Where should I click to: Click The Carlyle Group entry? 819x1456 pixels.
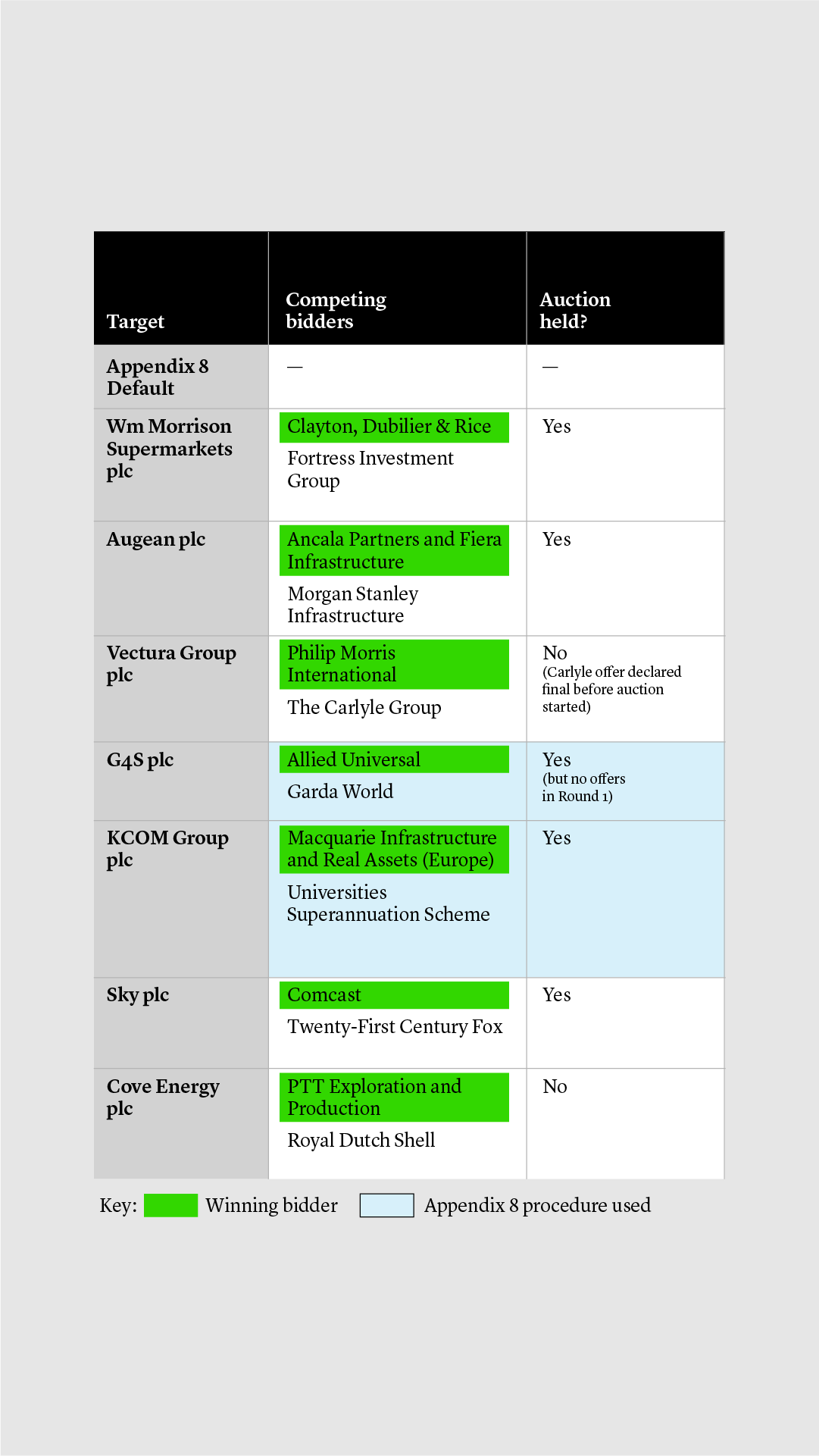coord(364,707)
